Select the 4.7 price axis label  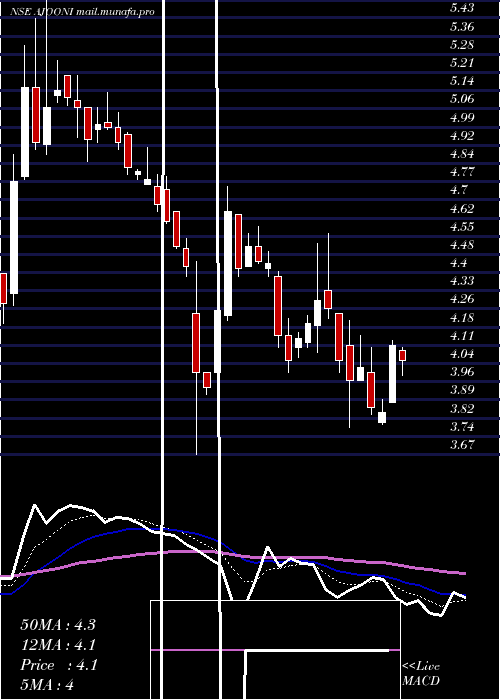point(458,190)
